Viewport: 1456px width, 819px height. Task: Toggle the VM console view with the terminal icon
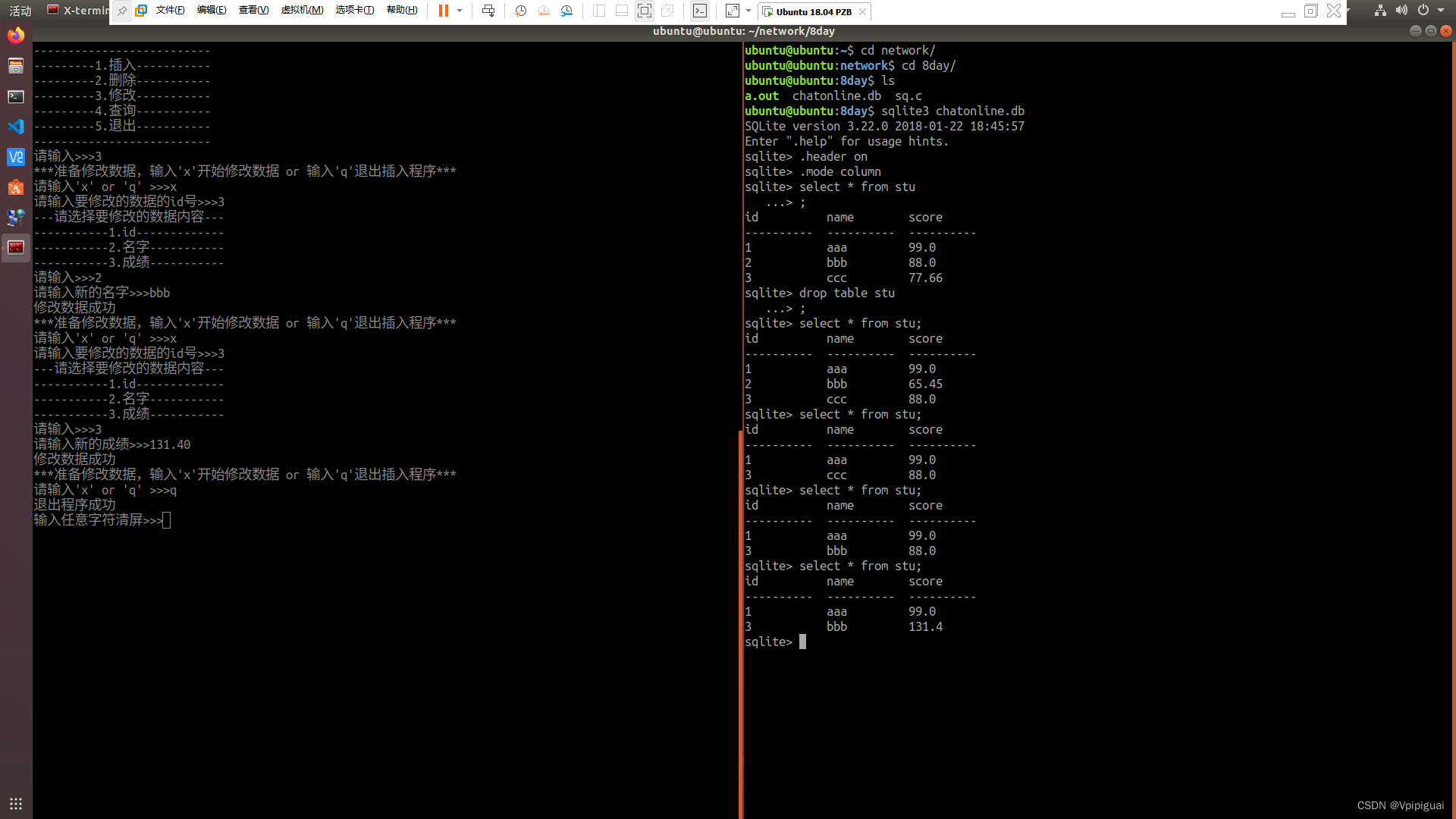point(699,11)
